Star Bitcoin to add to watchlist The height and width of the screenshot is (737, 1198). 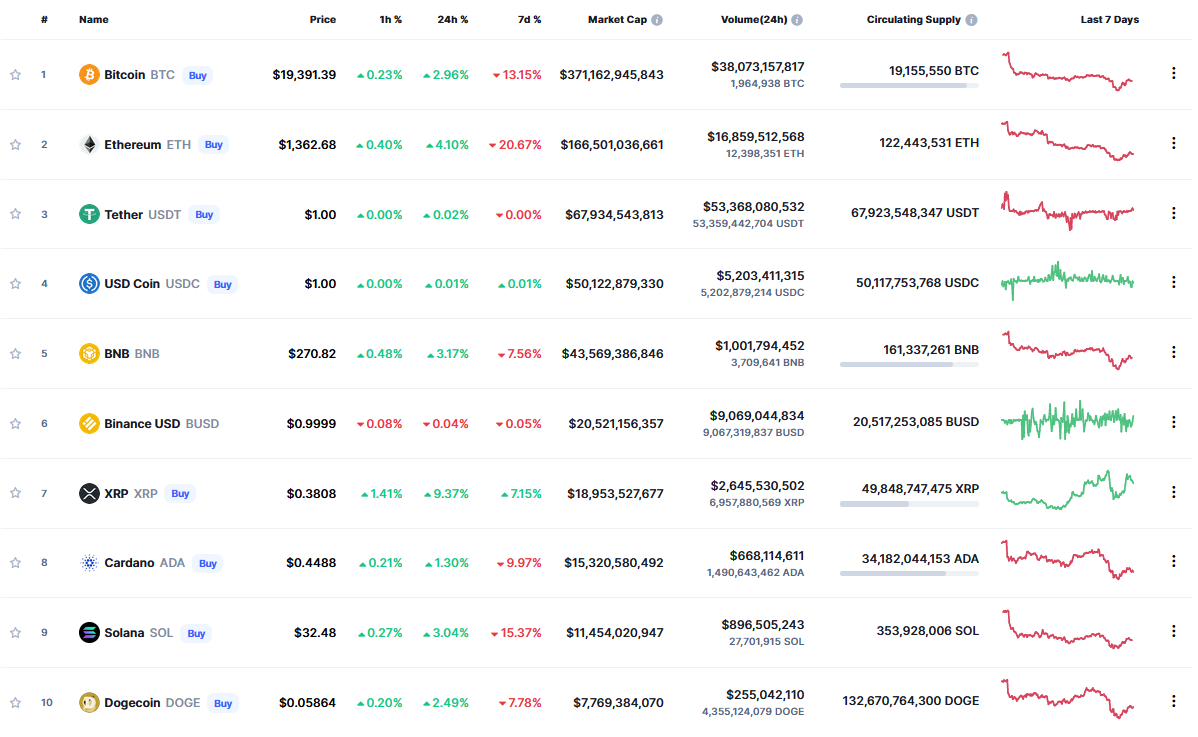[x=15, y=75]
